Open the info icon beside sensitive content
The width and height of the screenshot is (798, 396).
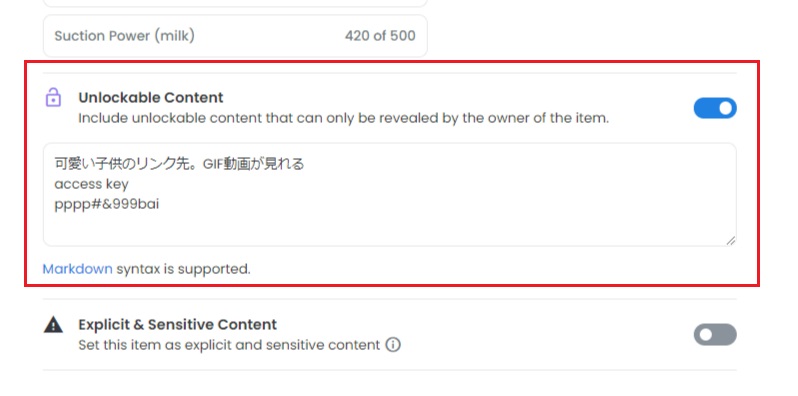click(393, 345)
